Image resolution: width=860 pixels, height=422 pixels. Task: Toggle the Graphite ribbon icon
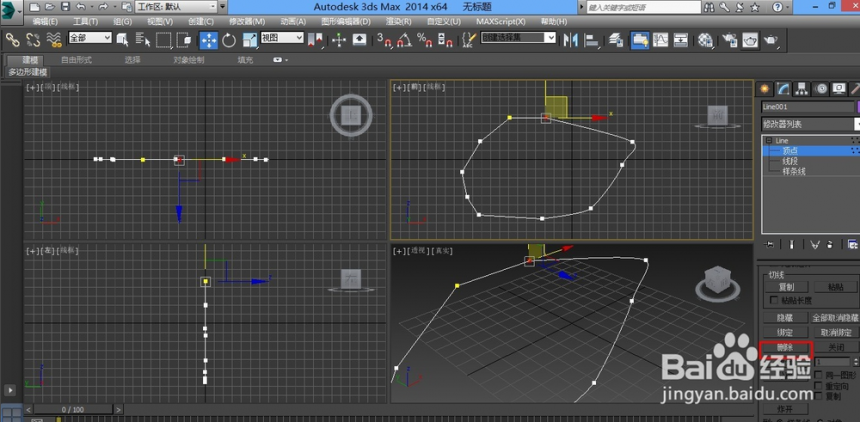click(640, 40)
